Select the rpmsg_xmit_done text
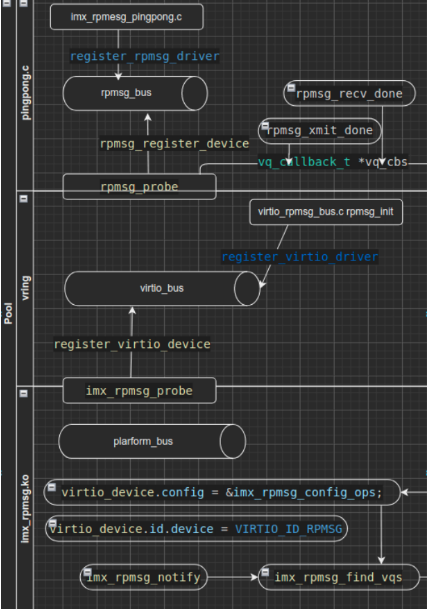This screenshot has height=609, width=427. pos(319,130)
